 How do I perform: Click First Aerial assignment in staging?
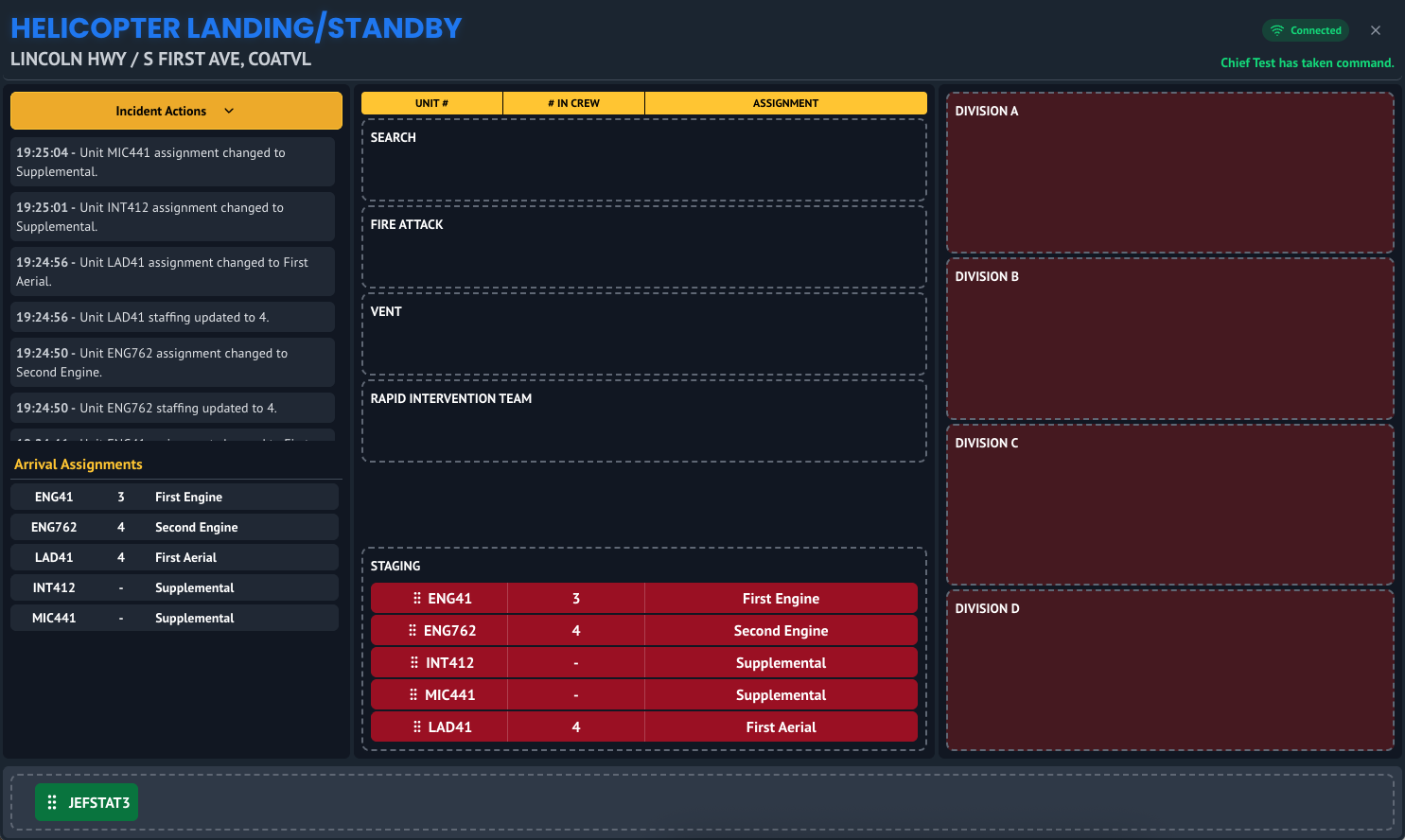(x=781, y=726)
